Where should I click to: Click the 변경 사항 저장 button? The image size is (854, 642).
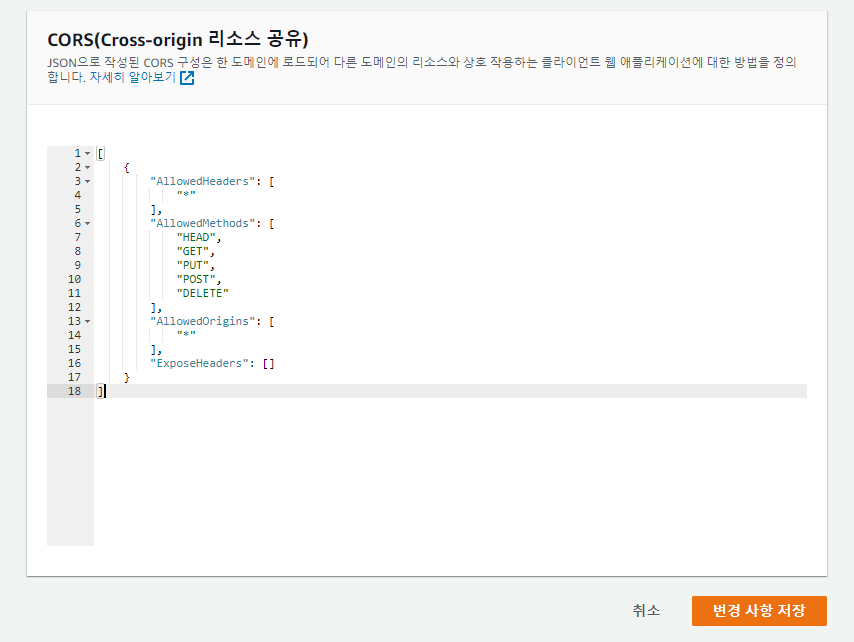(759, 610)
